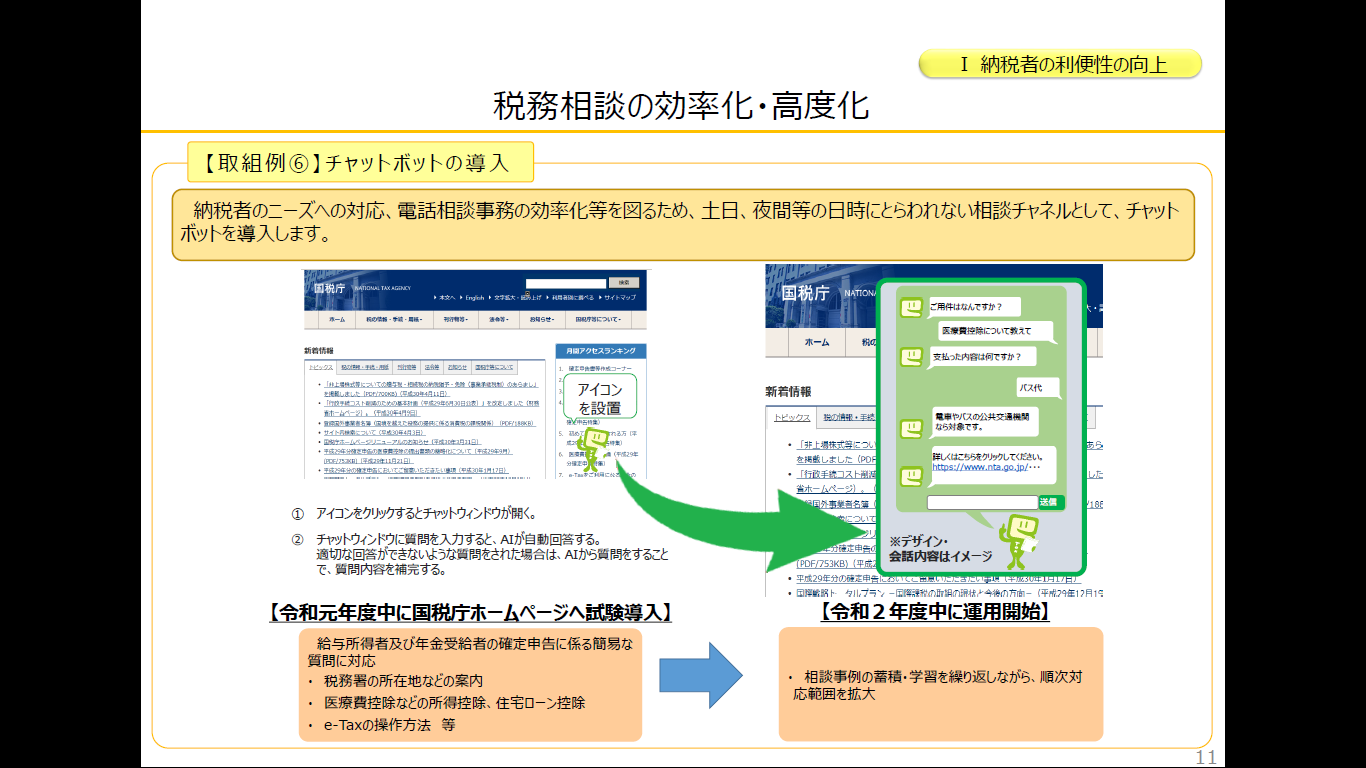
Task: Click step ① text アイコンをクリックすると
Action: (427, 513)
